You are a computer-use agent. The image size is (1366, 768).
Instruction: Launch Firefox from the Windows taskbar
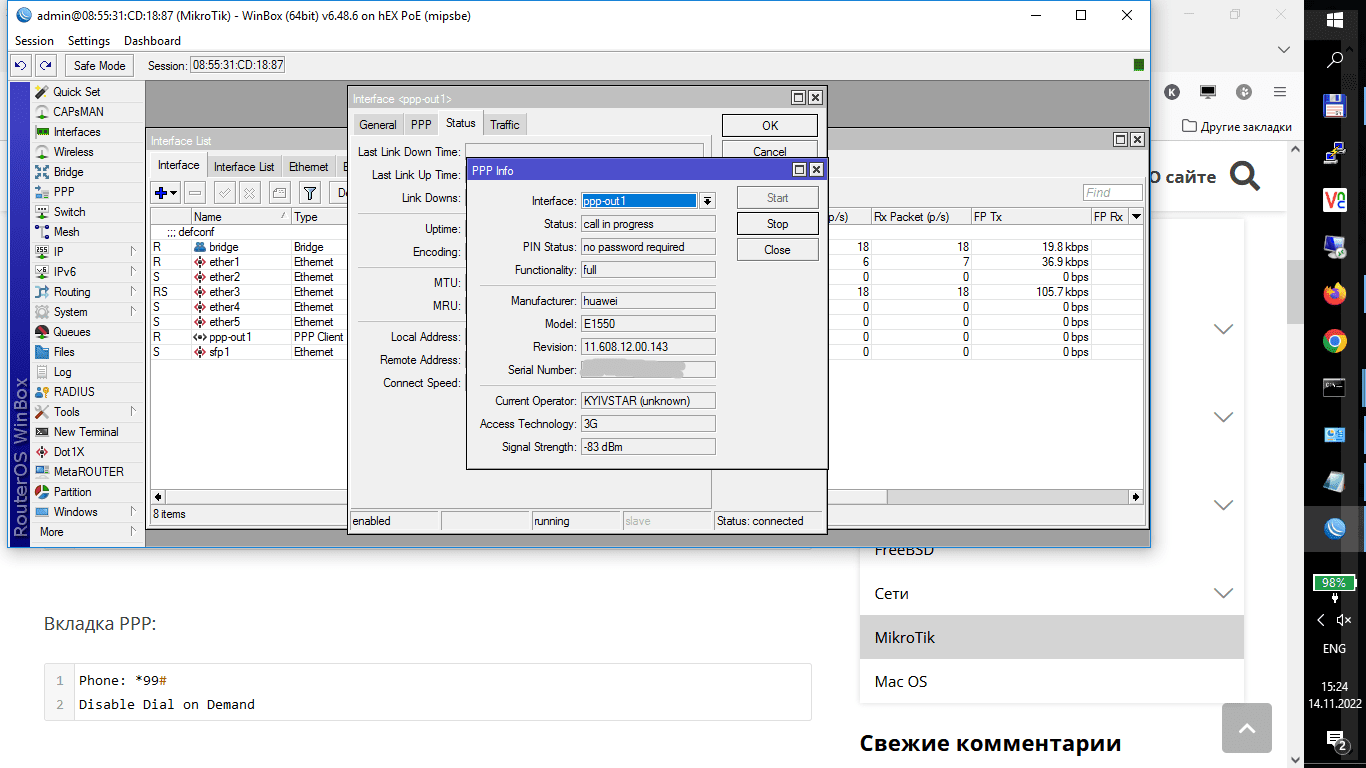pyautogui.click(x=1334, y=294)
